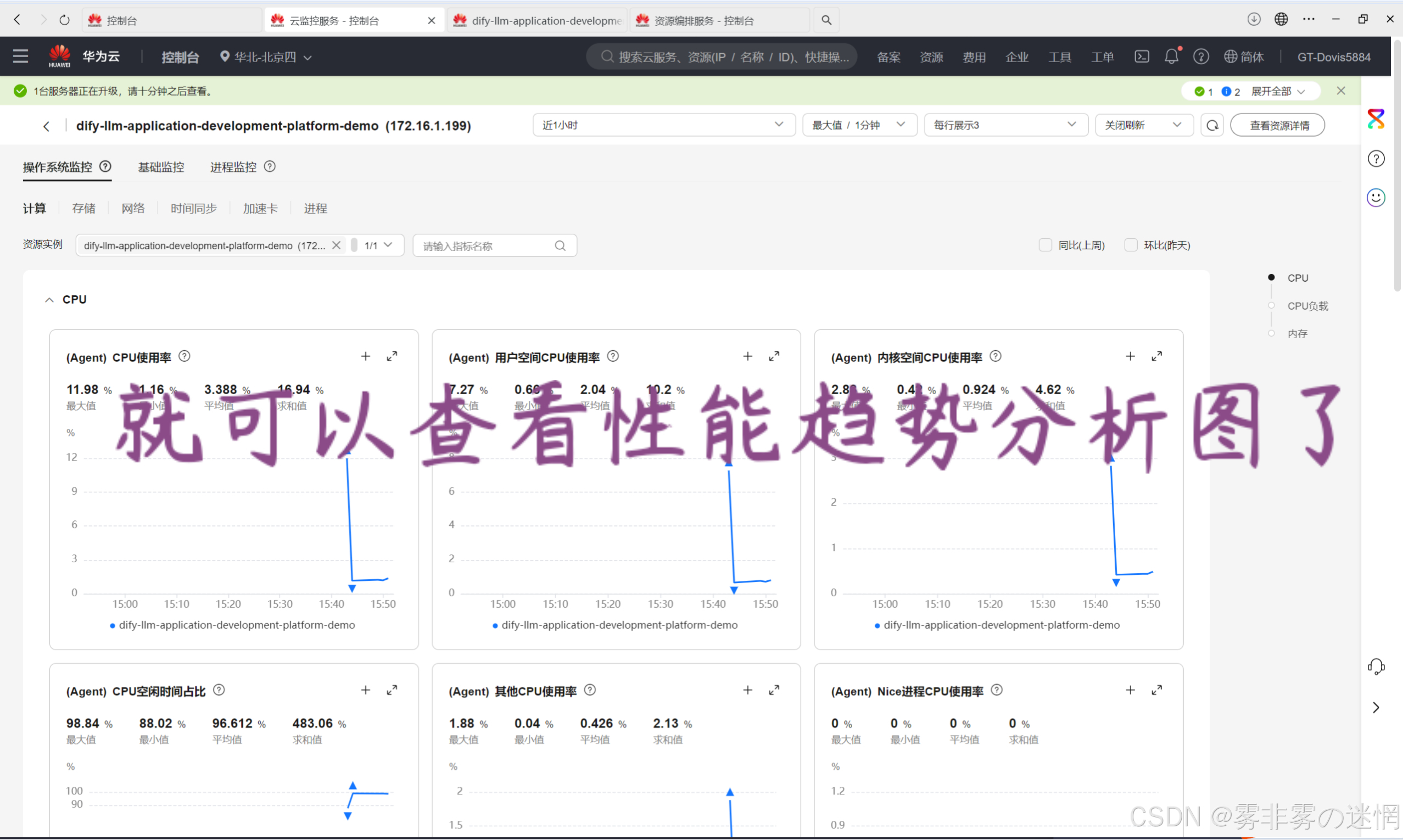Open 费用 in top navigation
The image size is (1403, 840).
tap(974, 57)
